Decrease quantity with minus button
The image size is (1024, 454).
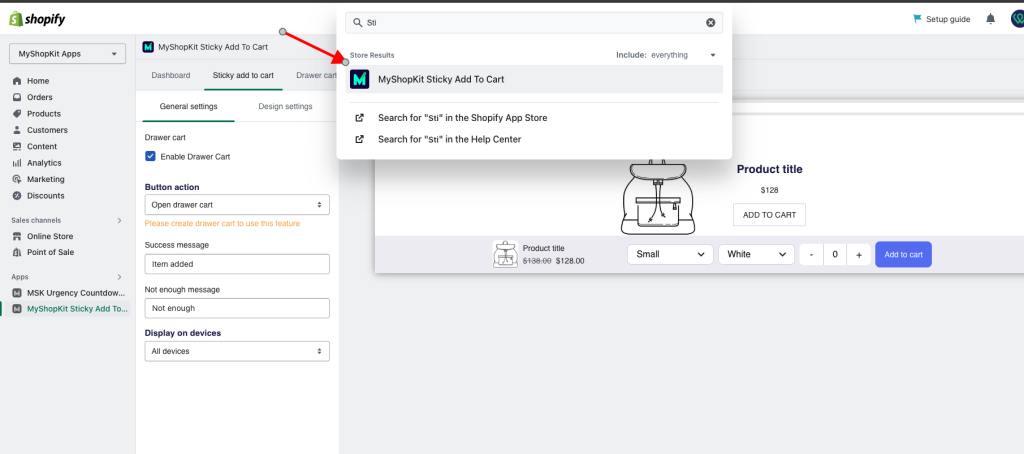point(811,255)
